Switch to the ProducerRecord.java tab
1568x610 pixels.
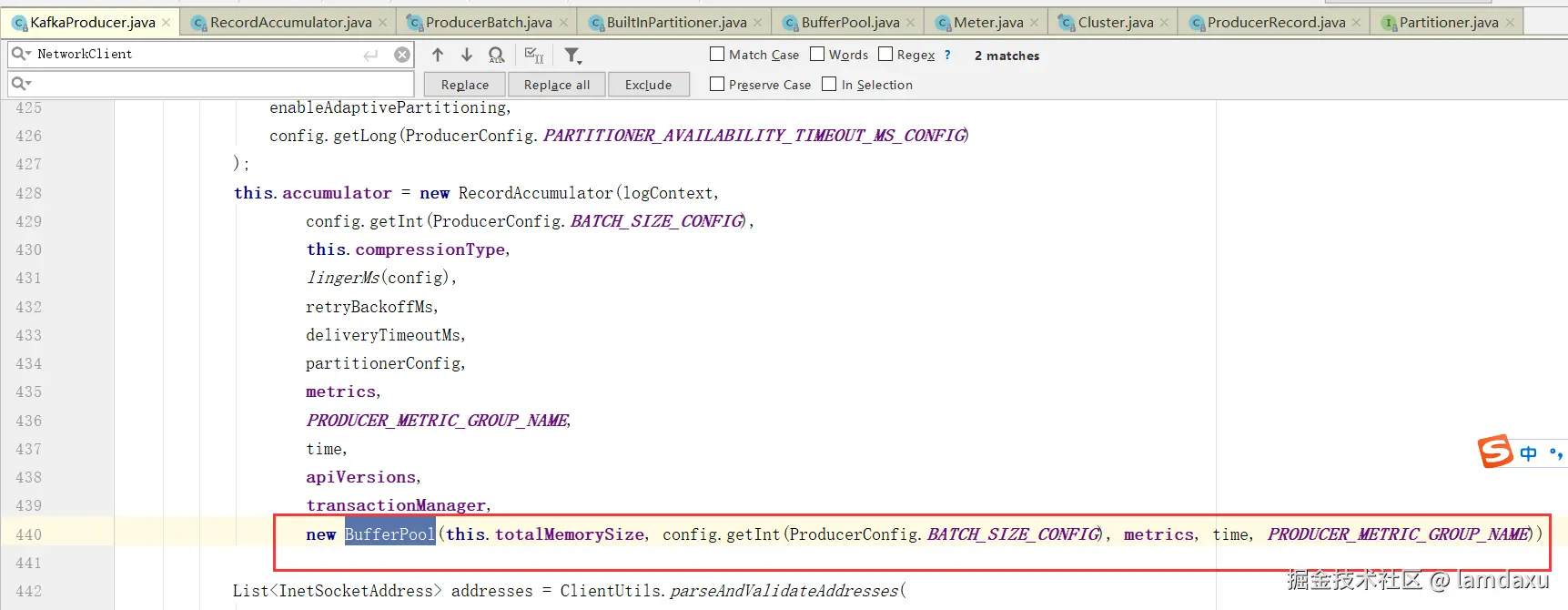point(1276,22)
